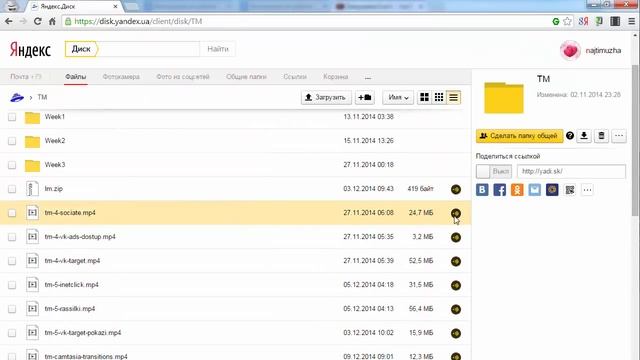Select the tm-4-sociate.mp4 checkbox
This screenshot has width=640, height=360.
pos(12,213)
